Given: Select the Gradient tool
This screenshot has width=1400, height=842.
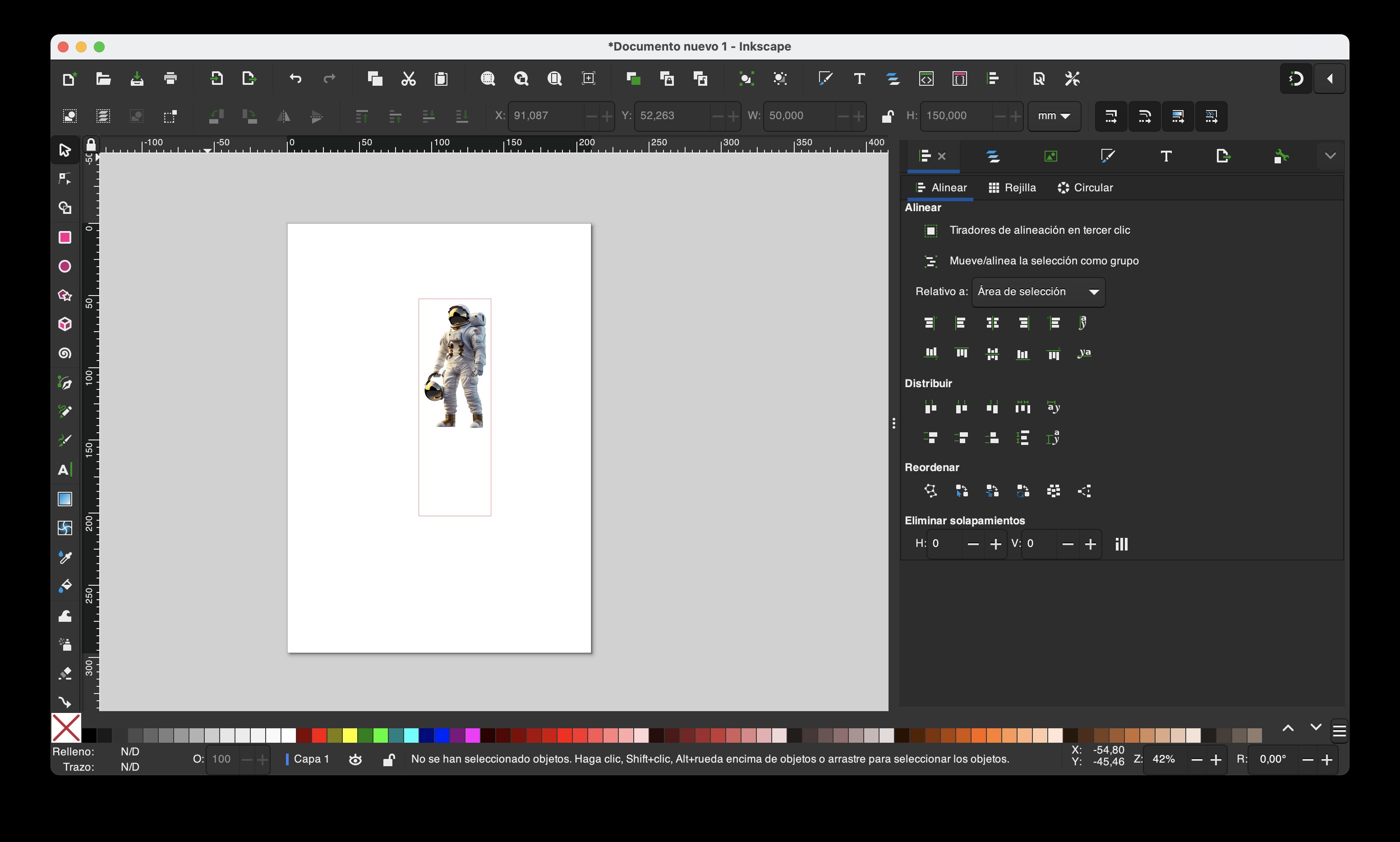Looking at the screenshot, I should tap(64, 499).
